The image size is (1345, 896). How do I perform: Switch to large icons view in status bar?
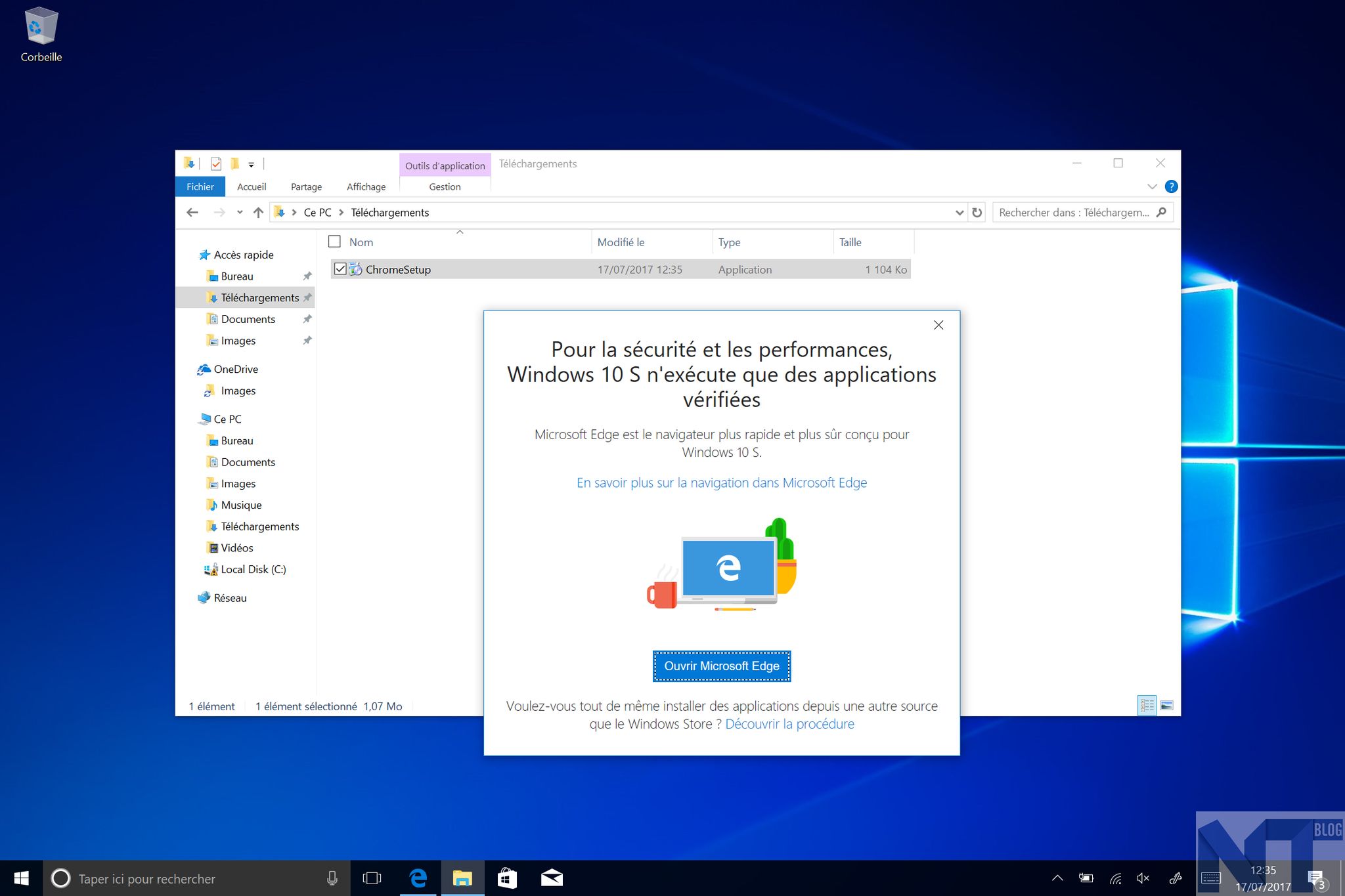point(1167,706)
